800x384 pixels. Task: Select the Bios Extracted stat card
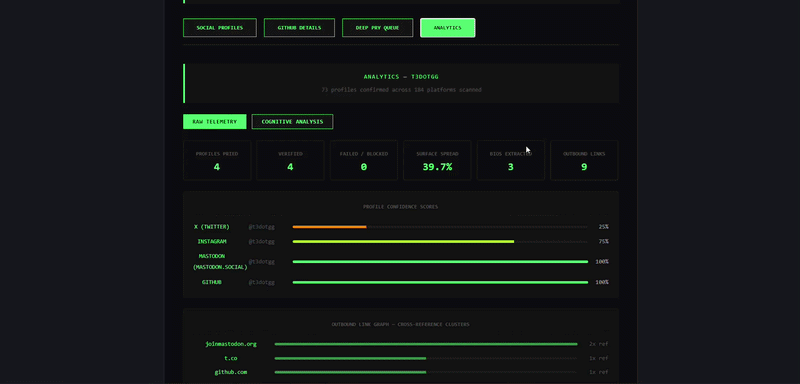click(510, 160)
